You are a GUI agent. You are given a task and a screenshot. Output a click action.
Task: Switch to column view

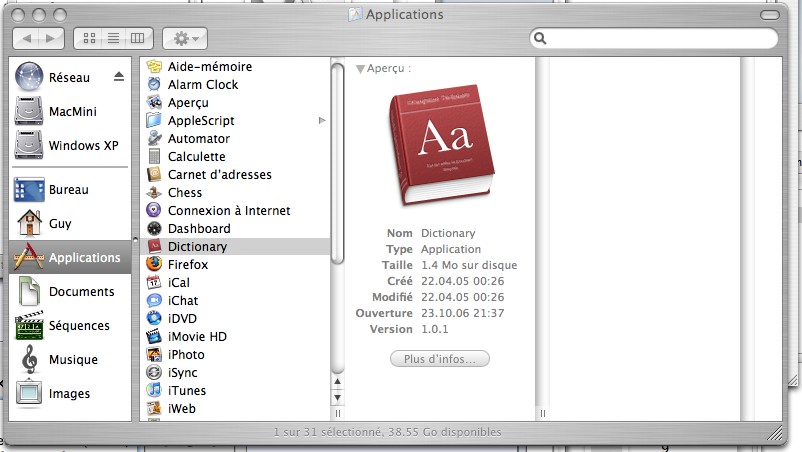pos(138,38)
